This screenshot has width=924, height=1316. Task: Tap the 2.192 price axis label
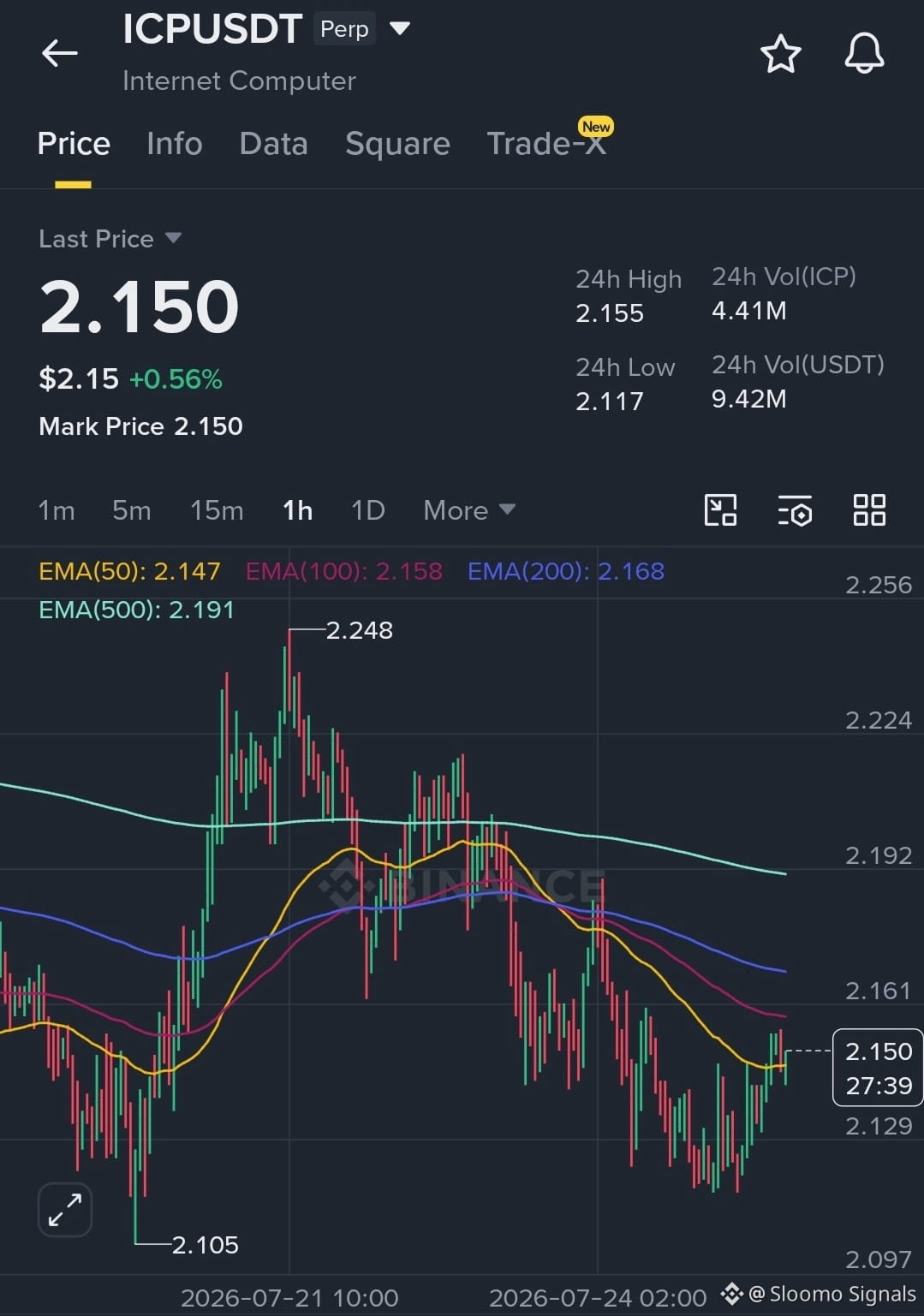[879, 855]
